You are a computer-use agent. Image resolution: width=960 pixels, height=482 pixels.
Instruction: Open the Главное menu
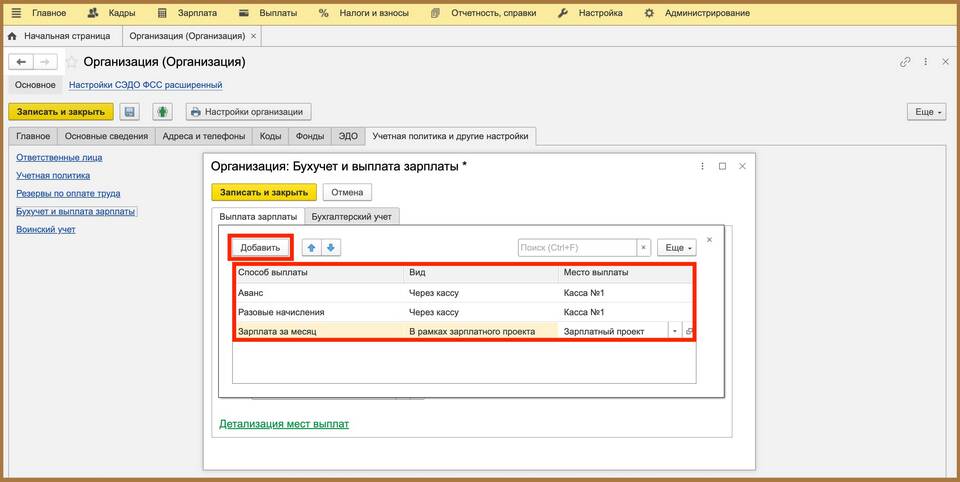click(49, 13)
